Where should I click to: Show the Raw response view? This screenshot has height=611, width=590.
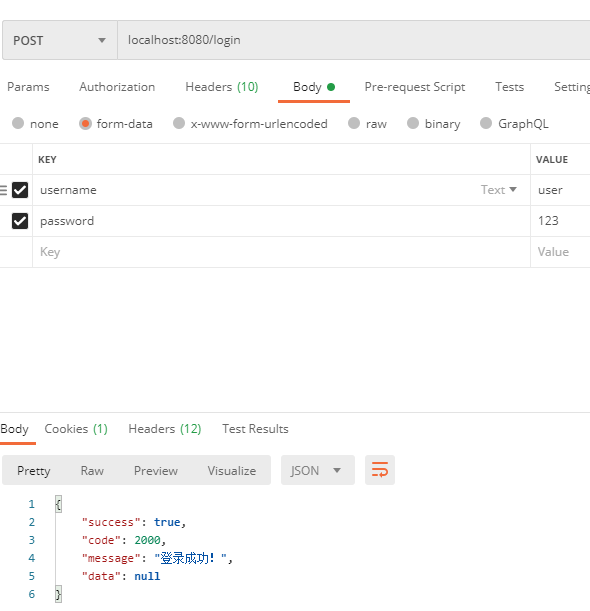point(92,471)
